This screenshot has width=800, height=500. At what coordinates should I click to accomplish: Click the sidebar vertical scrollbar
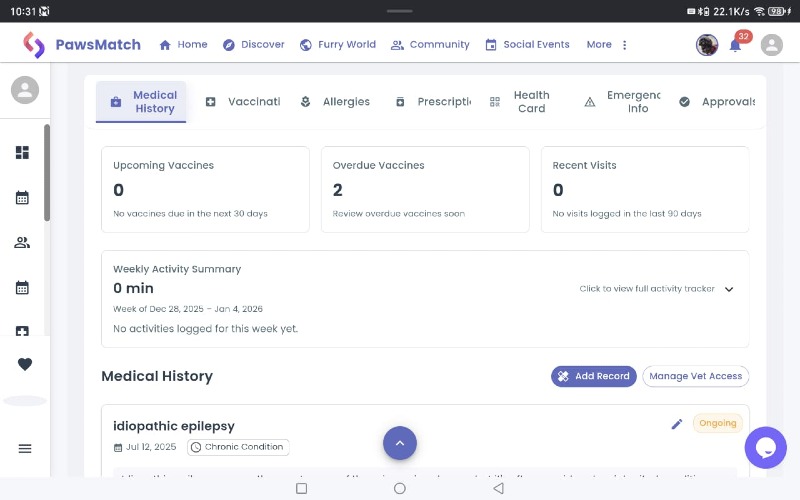pyautogui.click(x=46, y=171)
